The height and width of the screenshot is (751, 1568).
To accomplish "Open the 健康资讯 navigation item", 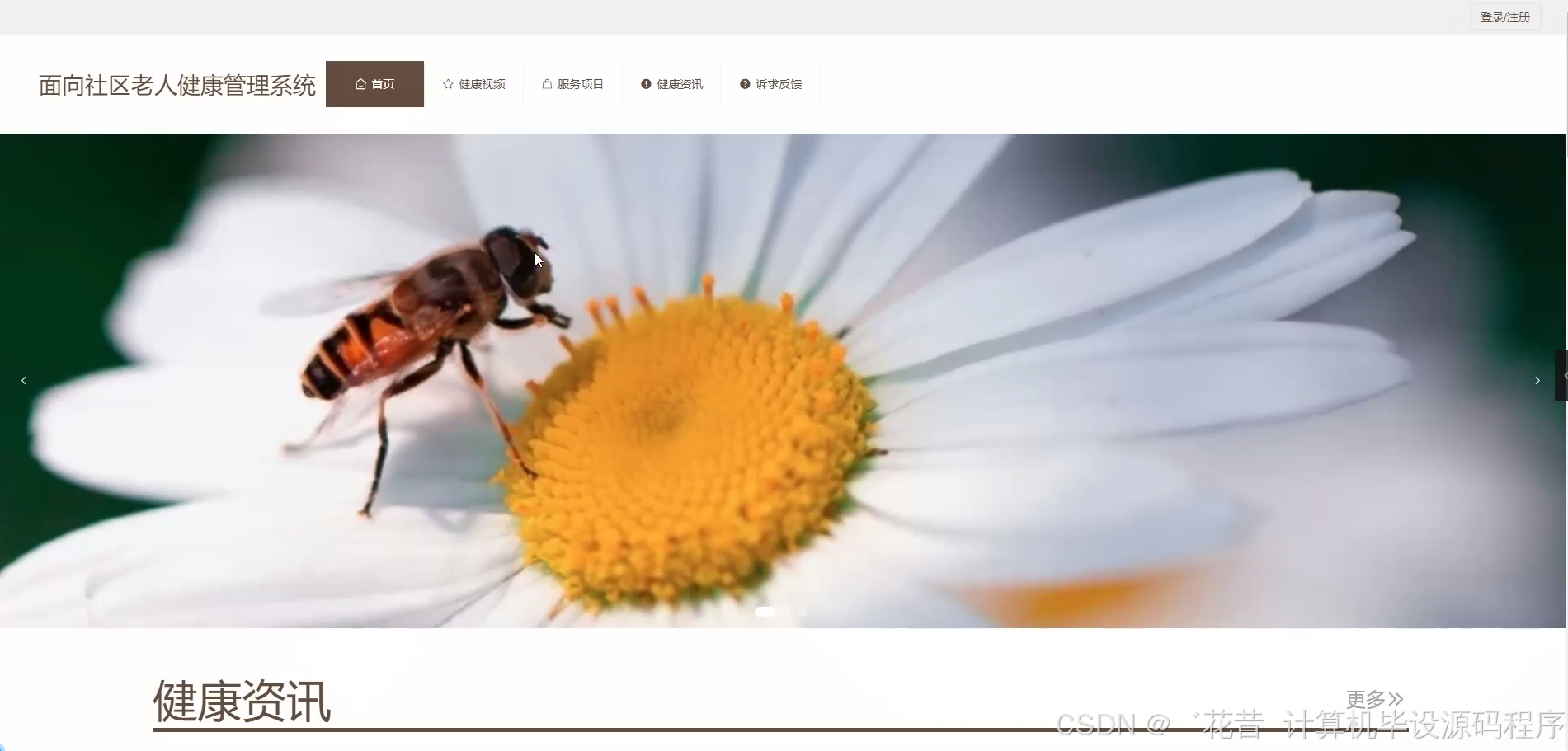I will 671,84.
